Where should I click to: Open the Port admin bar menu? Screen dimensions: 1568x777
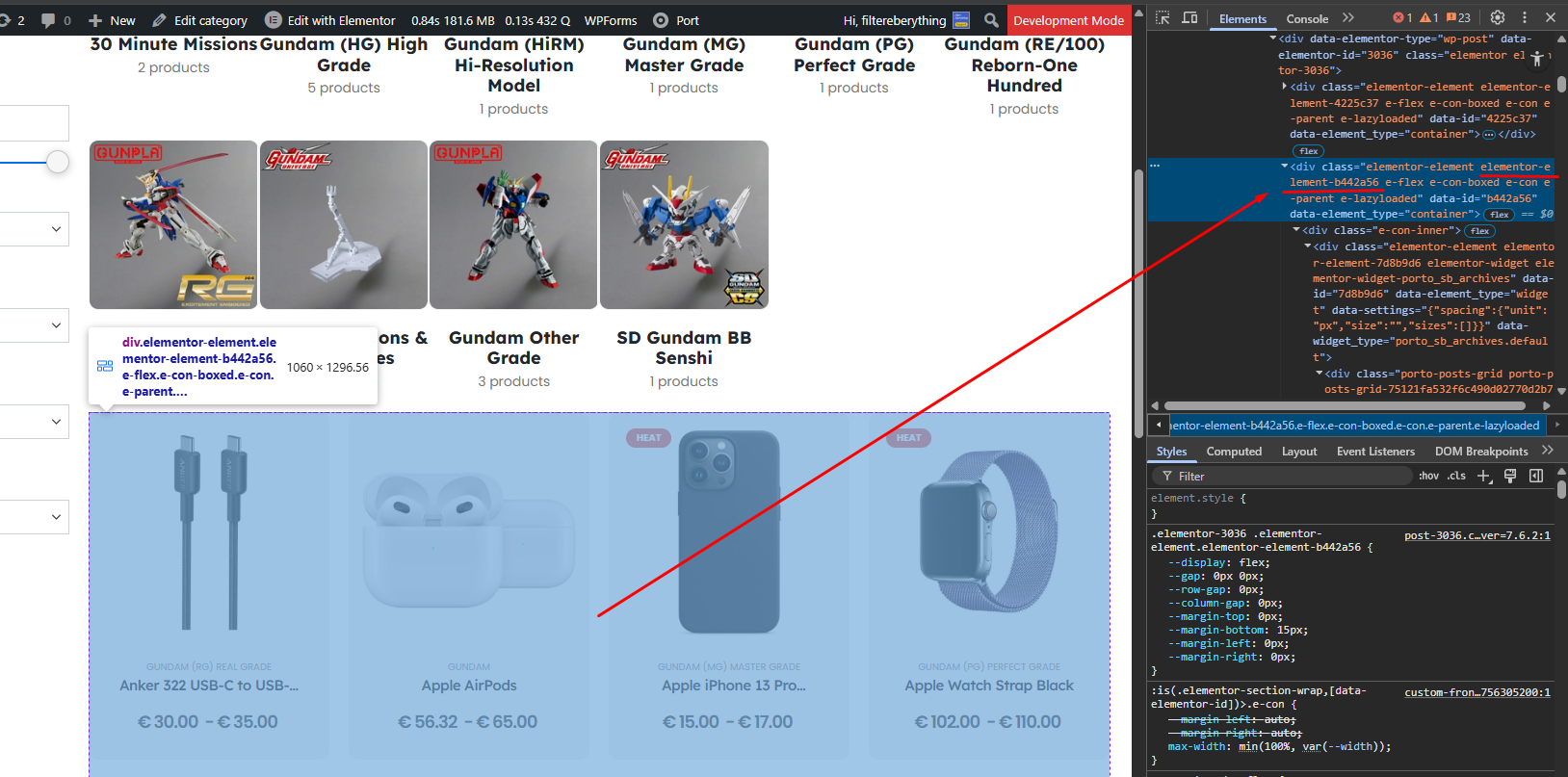[676, 20]
